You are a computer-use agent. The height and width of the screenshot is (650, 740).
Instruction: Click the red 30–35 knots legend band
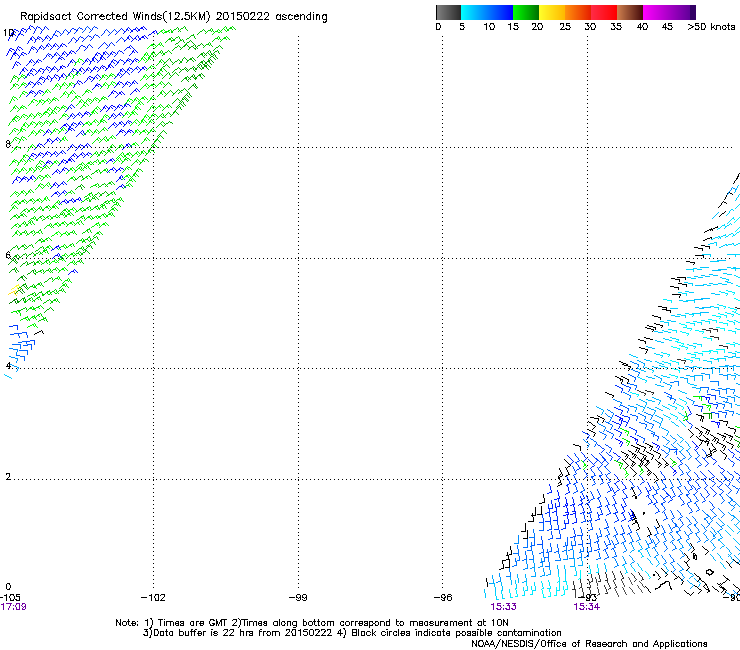[x=604, y=12]
